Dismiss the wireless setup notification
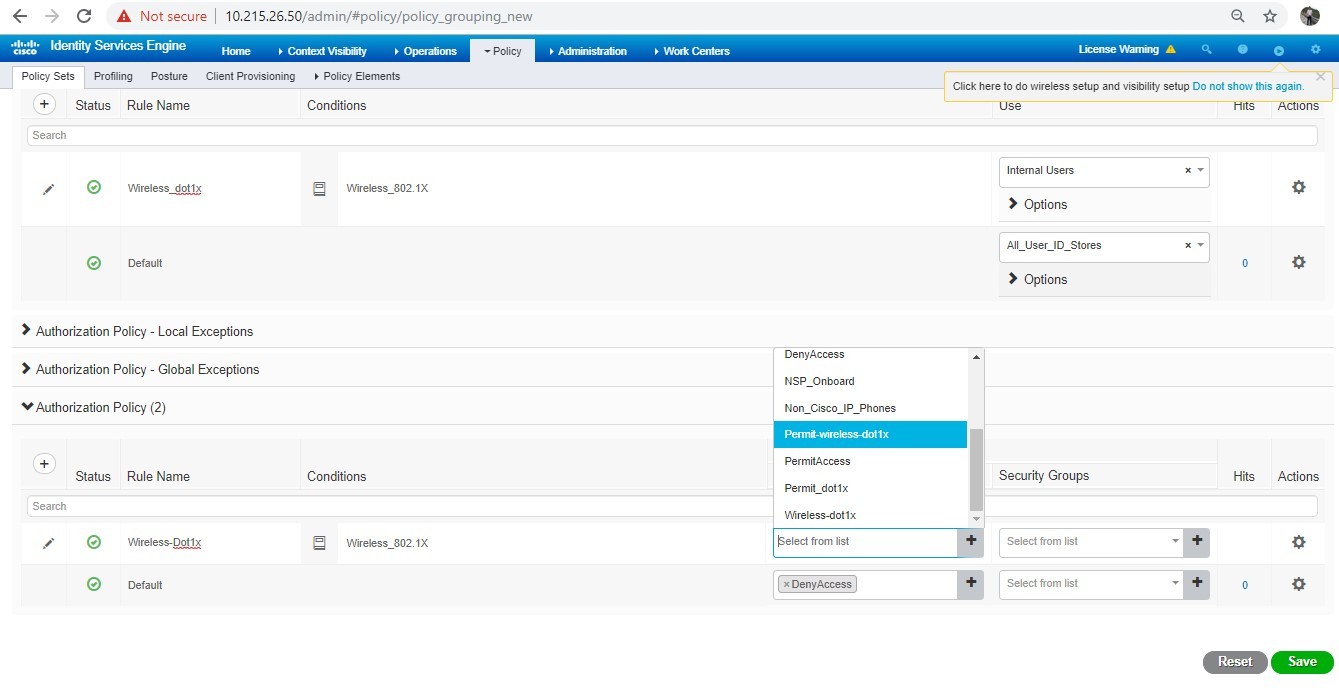 point(1320,76)
